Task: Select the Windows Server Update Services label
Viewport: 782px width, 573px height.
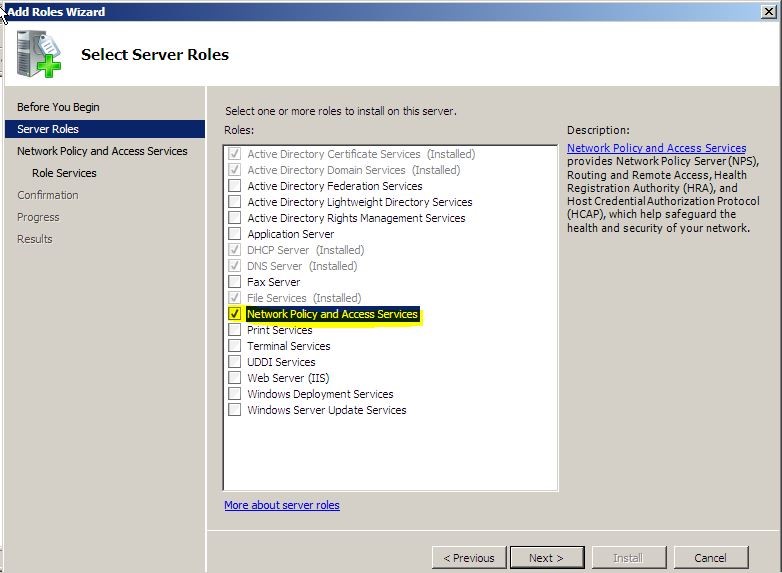Action: click(327, 410)
